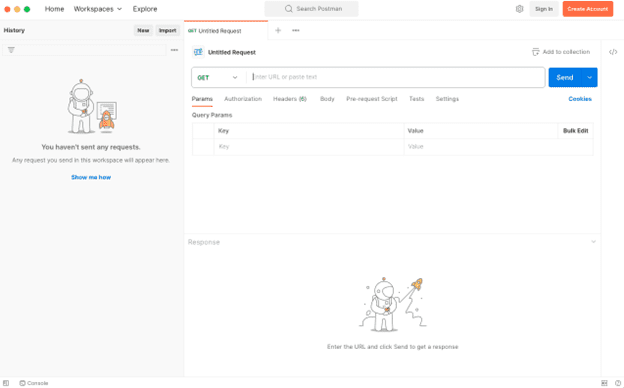The width and height of the screenshot is (624, 388).
Task: Click the Untitled Request title text
Action: coord(232,53)
